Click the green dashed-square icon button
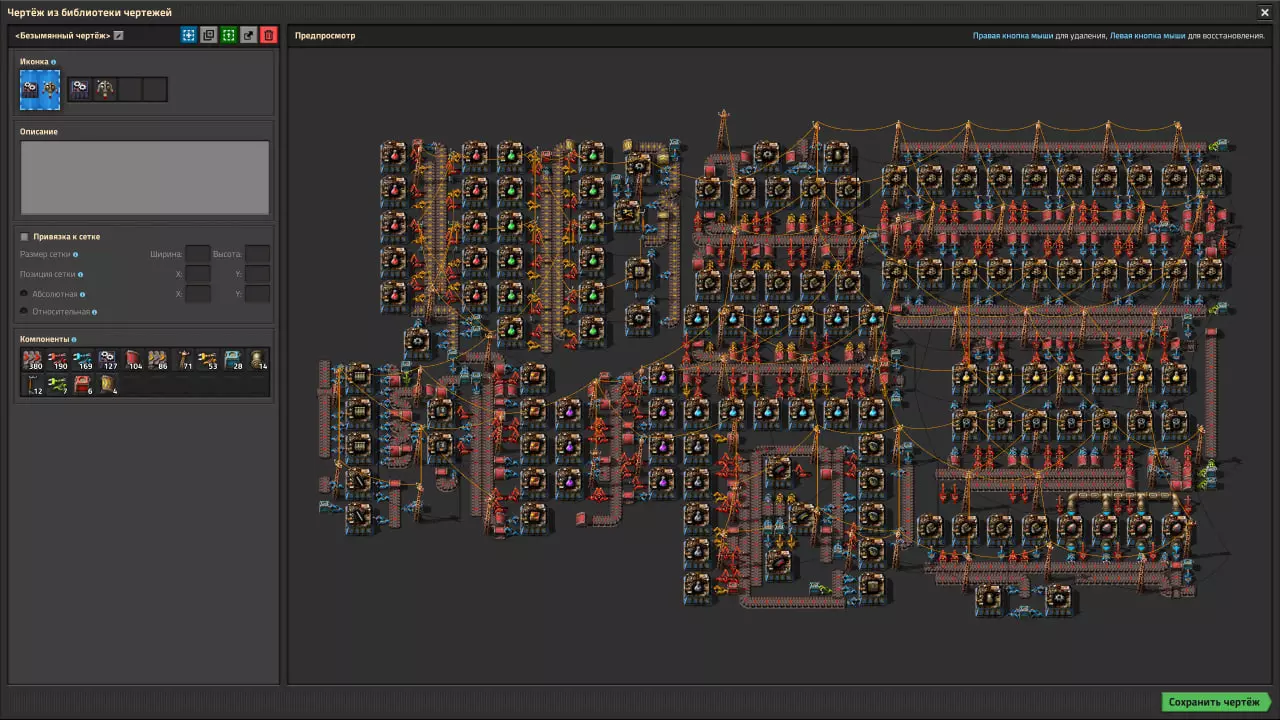1280x720 pixels. pyautogui.click(x=228, y=35)
